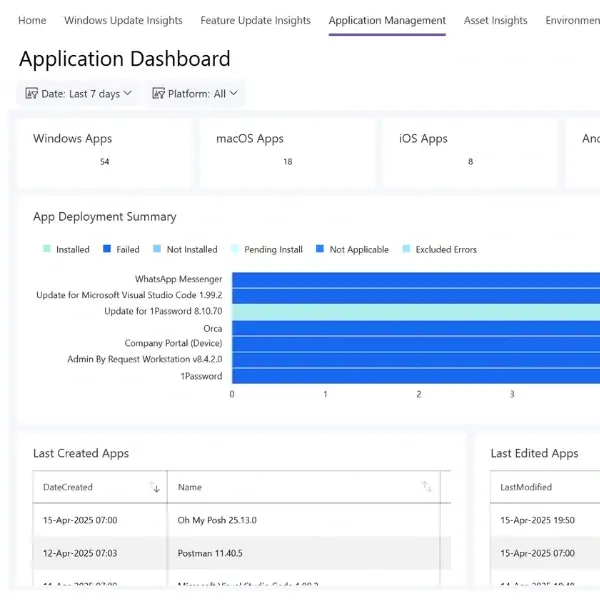
Task: Open the Windows Apps card
Action: [x=104, y=153]
